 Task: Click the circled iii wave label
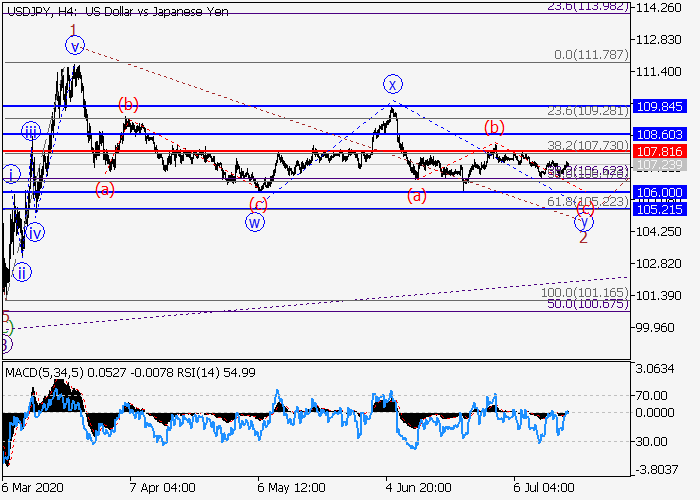click(31, 131)
